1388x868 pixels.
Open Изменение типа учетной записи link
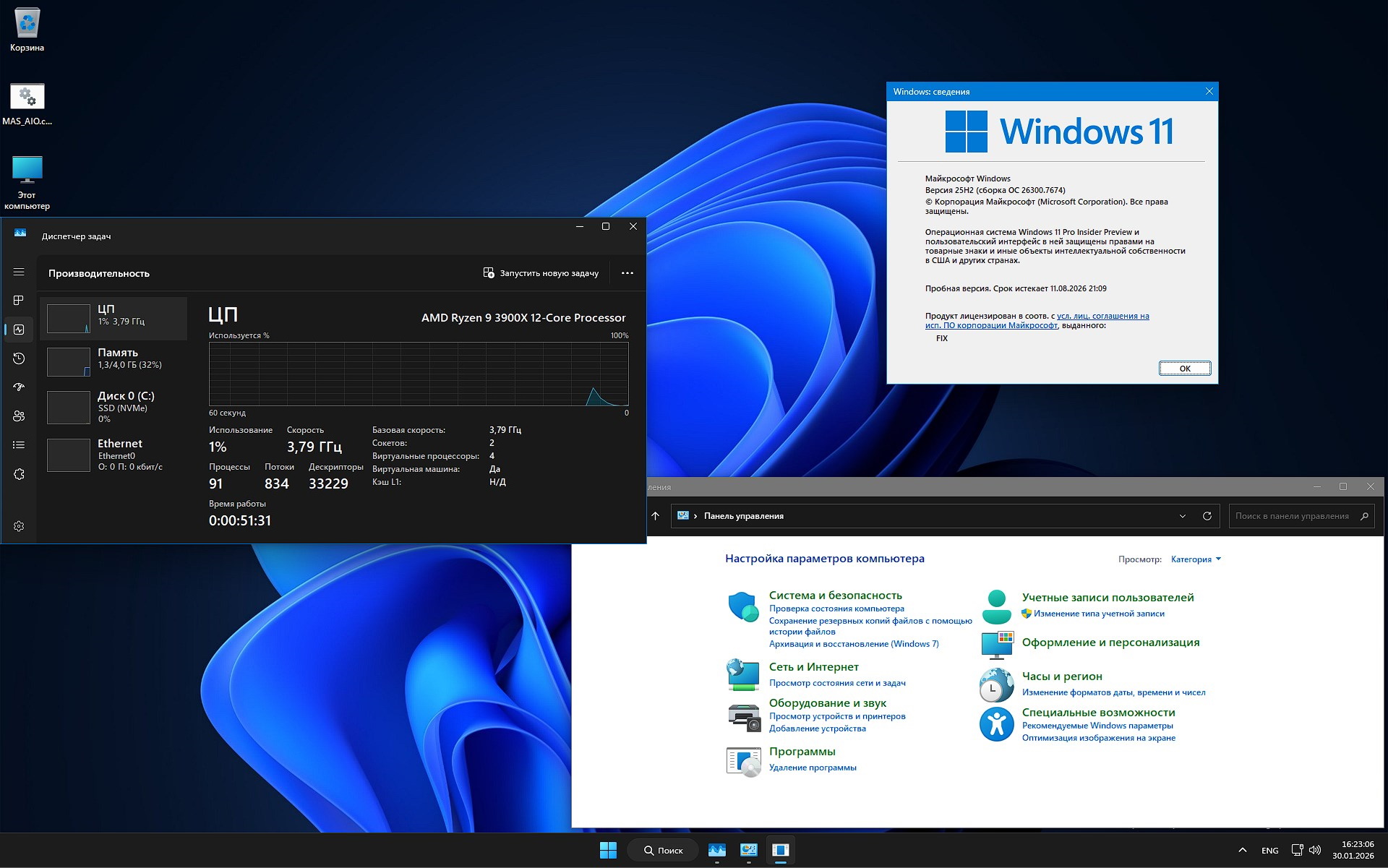[1098, 614]
